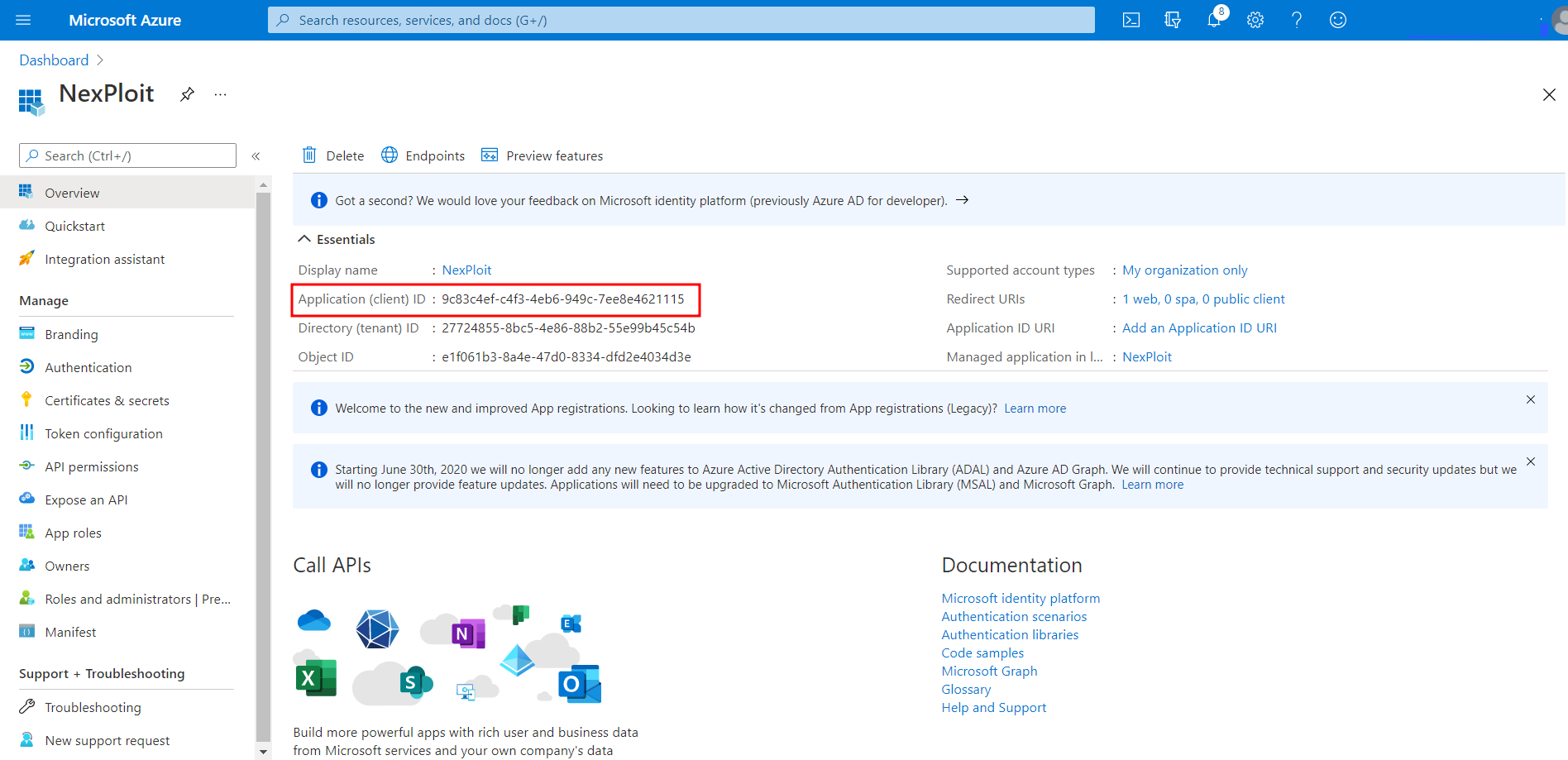The width and height of the screenshot is (1568, 760).
Task: Click the Application (client) ID value
Action: tap(563, 299)
